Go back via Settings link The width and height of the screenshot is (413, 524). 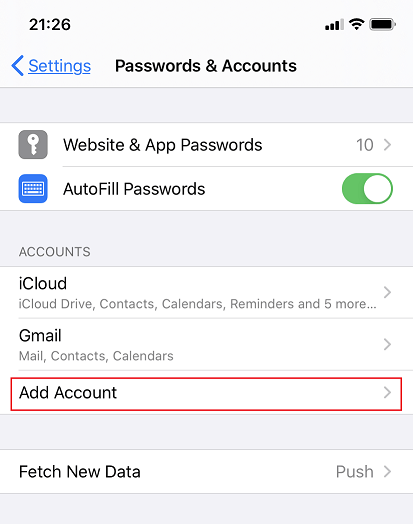[x=59, y=66]
